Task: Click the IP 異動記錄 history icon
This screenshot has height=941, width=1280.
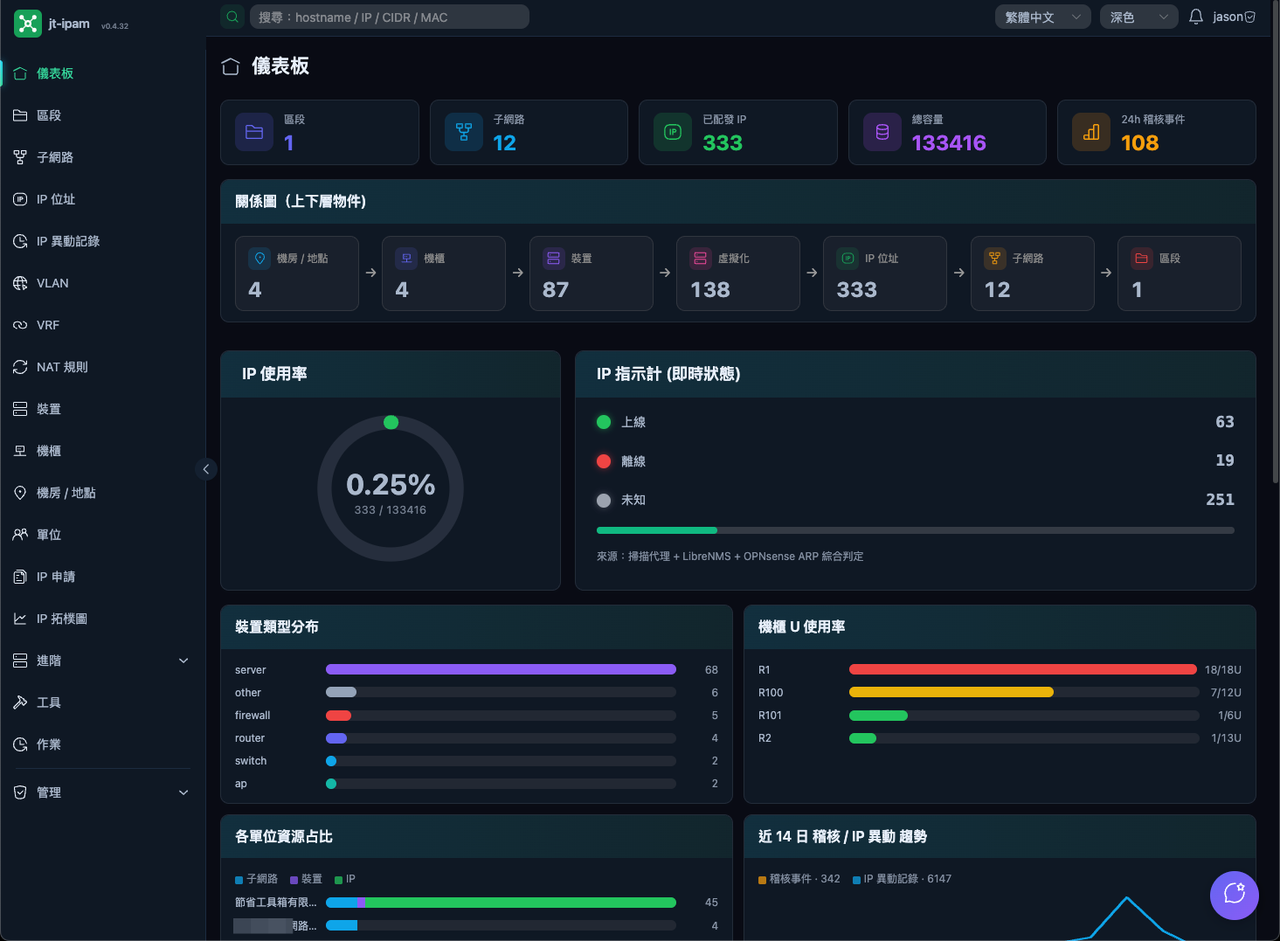Action: [x=20, y=241]
